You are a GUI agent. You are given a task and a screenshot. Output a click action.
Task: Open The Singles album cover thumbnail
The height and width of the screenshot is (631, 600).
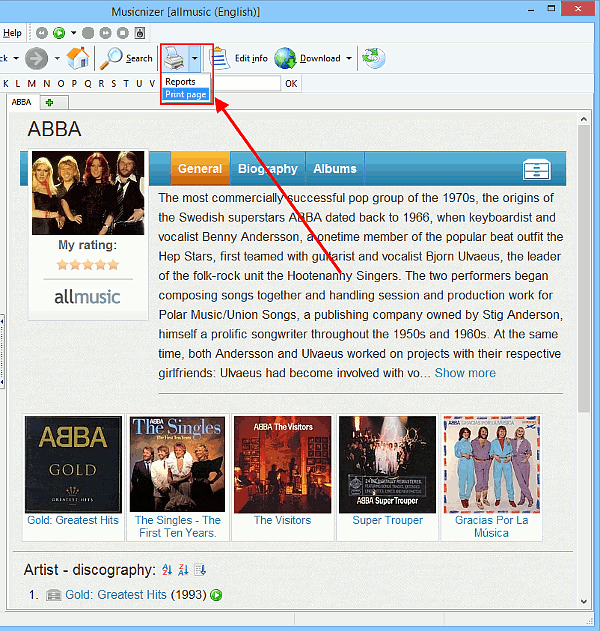pyautogui.click(x=177, y=464)
